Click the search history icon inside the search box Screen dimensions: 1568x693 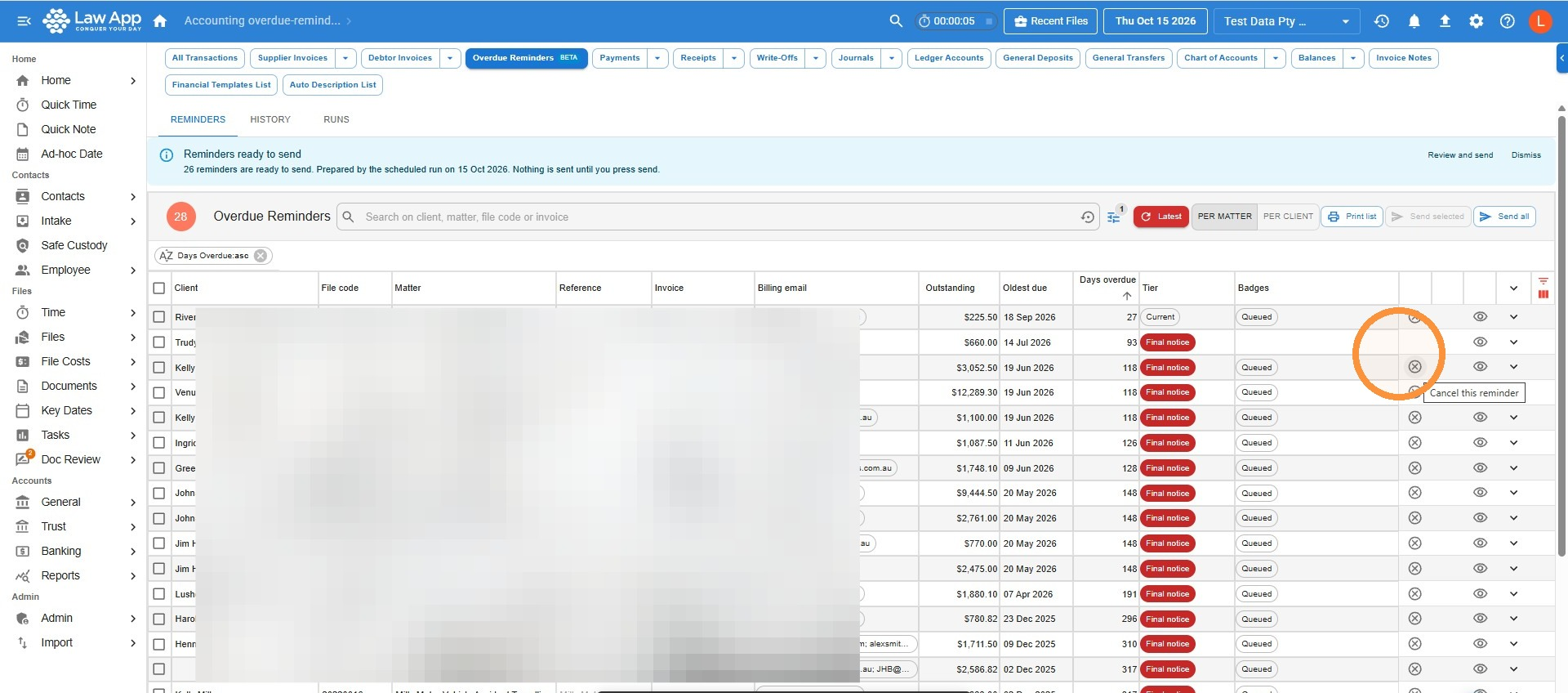pyautogui.click(x=1088, y=217)
